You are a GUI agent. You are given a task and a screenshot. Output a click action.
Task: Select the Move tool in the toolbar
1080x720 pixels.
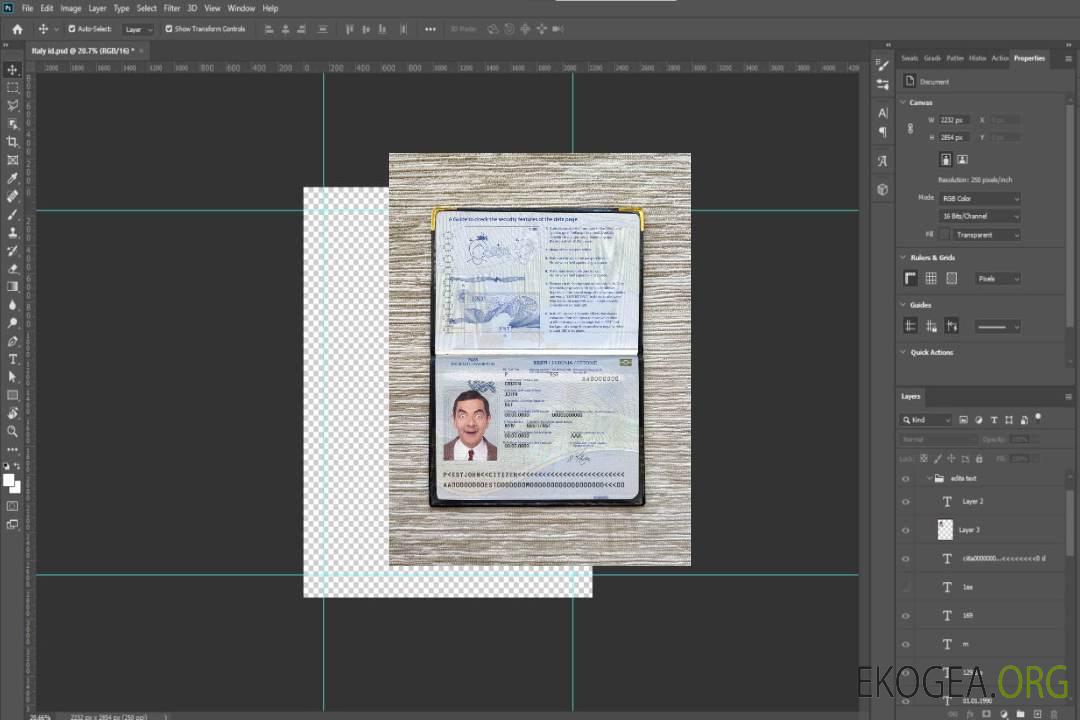(x=13, y=70)
